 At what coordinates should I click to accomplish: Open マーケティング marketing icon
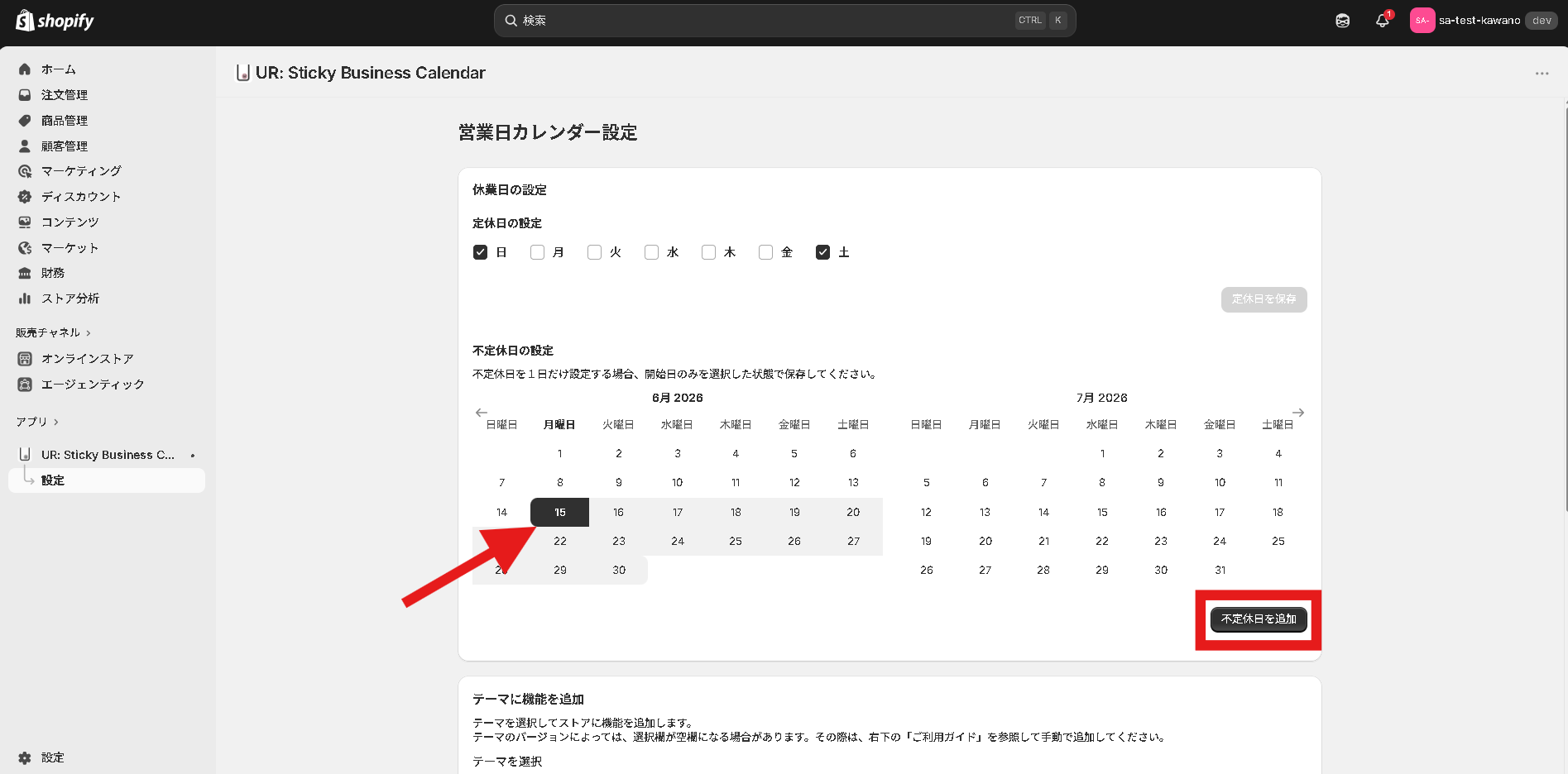click(25, 171)
